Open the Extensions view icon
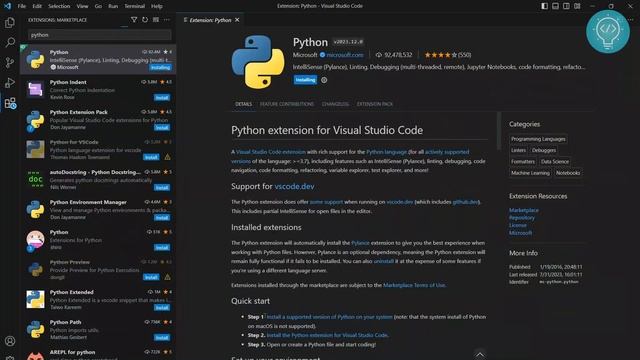640x360 pixels. coord(10,103)
